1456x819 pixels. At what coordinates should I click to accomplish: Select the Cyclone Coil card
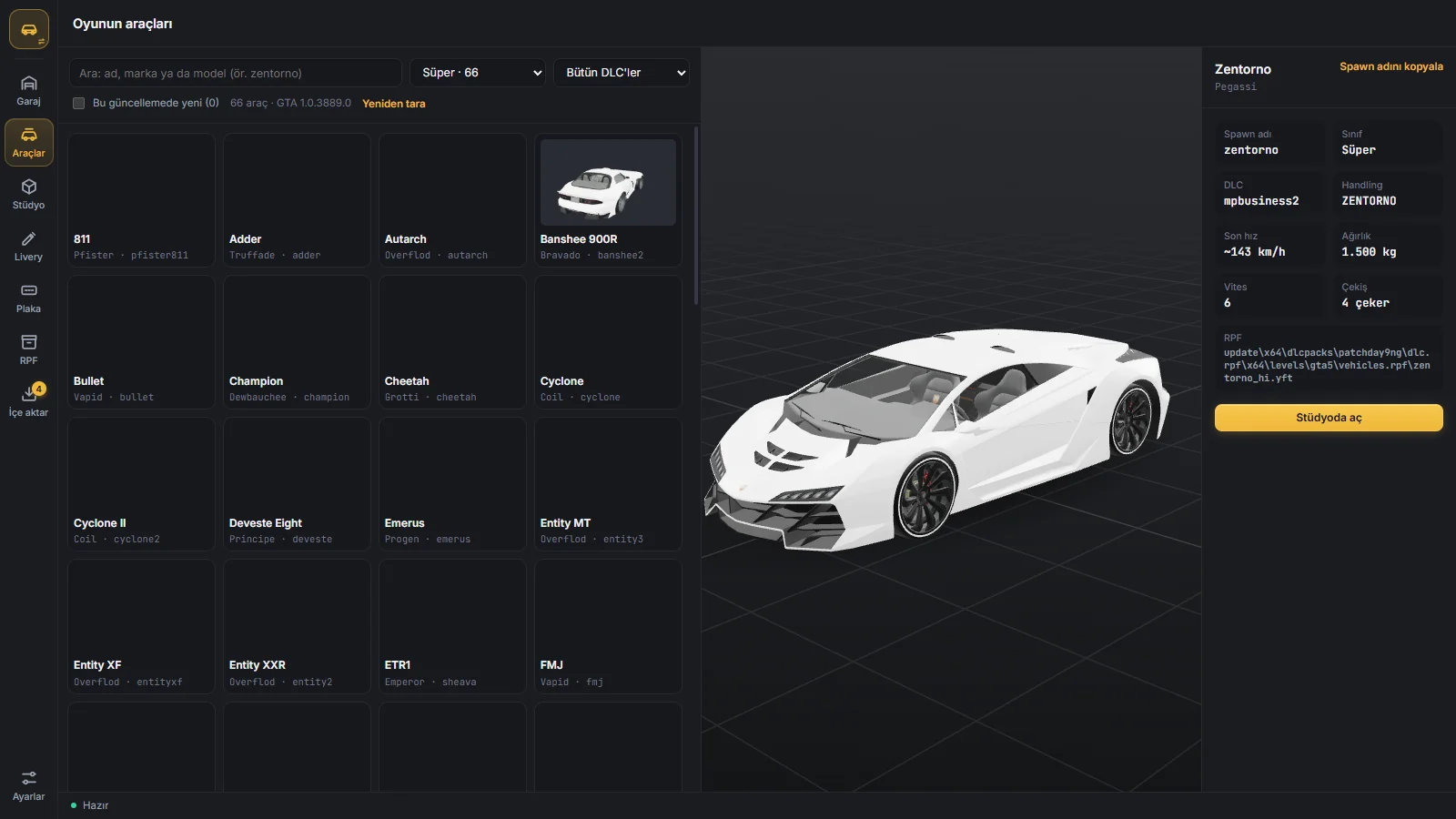point(608,342)
